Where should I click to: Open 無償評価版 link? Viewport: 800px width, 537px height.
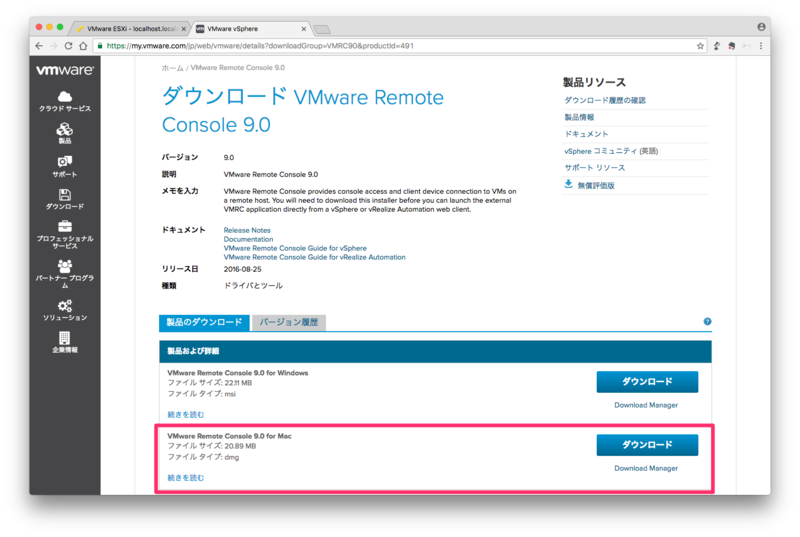[595, 186]
